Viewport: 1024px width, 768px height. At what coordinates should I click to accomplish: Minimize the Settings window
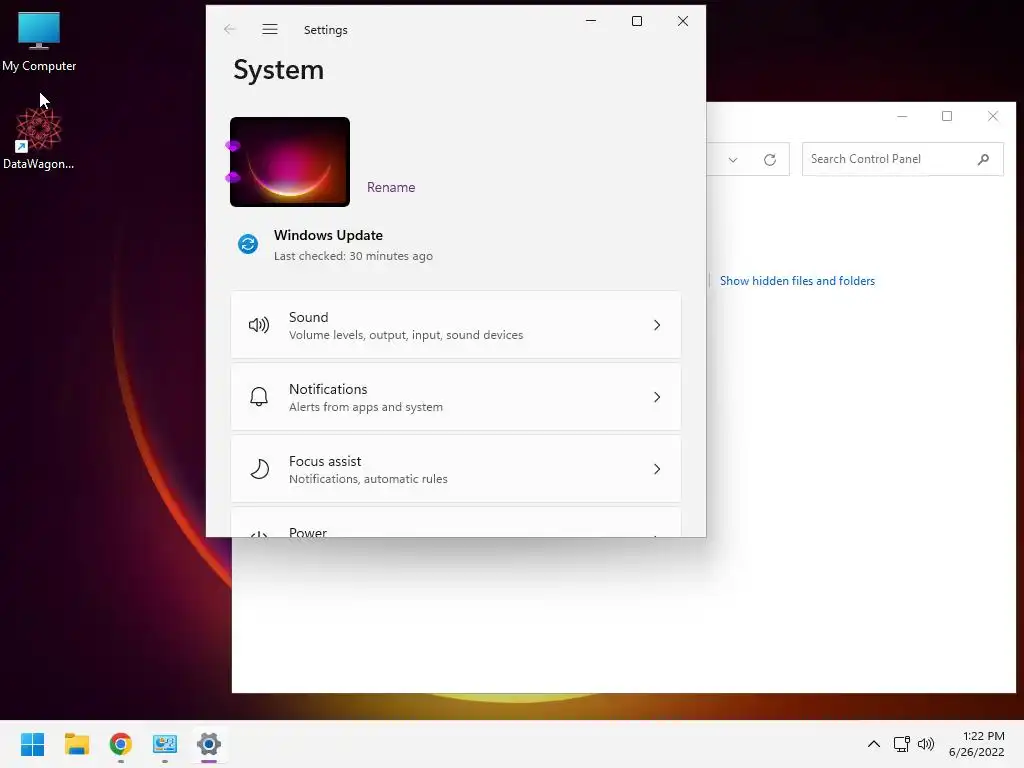tap(591, 21)
